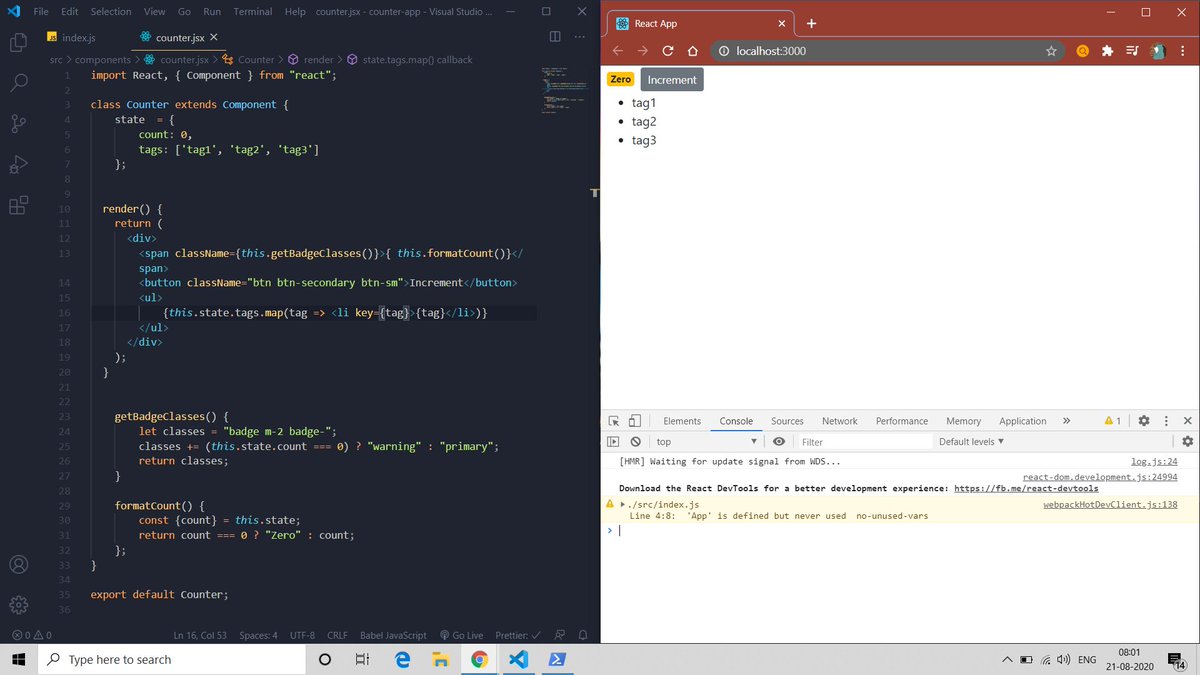1200x675 pixels.
Task: Open the notifications bell in status bar
Action: pyautogui.click(x=582, y=635)
